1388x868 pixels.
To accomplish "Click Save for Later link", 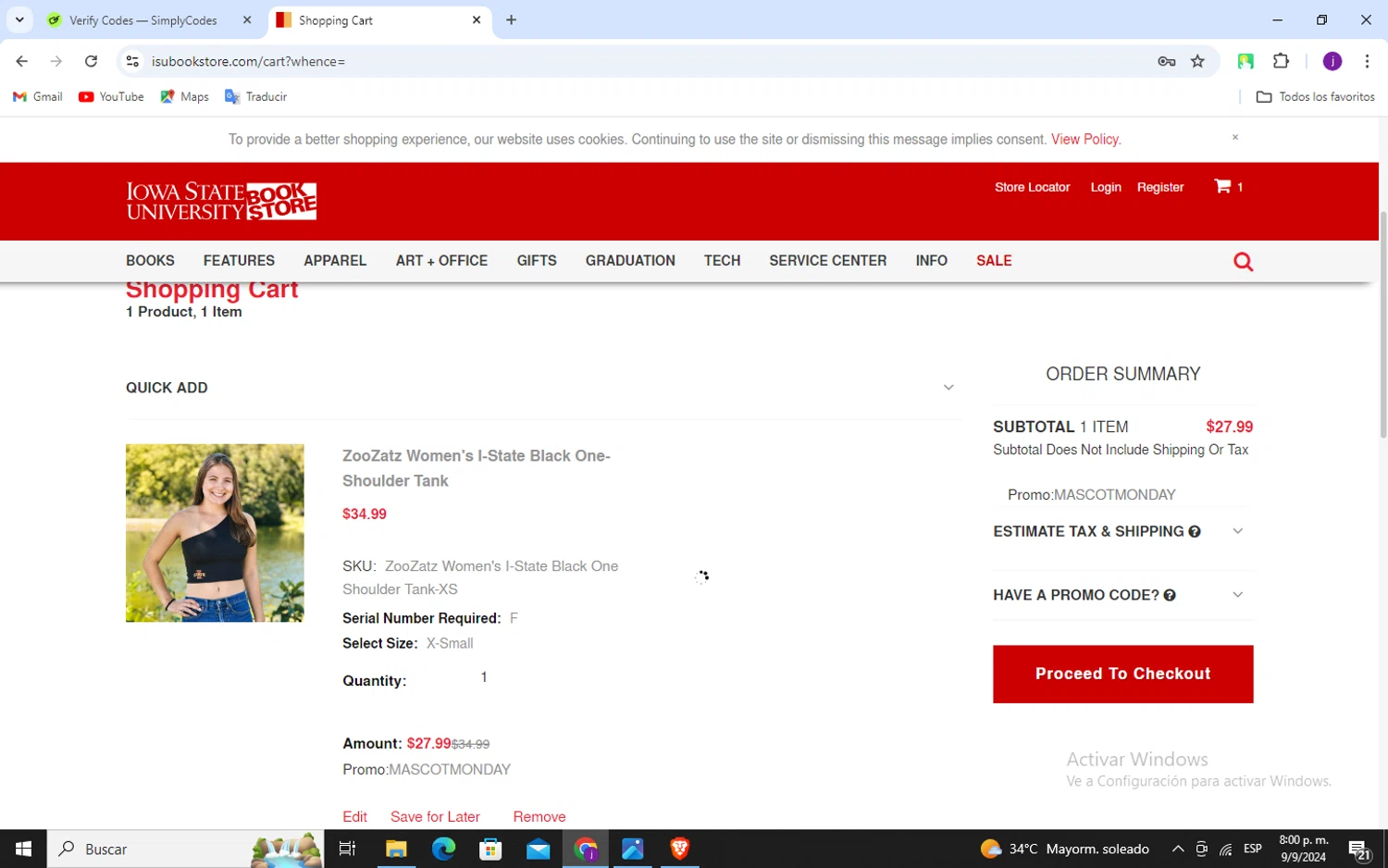I will click(435, 816).
